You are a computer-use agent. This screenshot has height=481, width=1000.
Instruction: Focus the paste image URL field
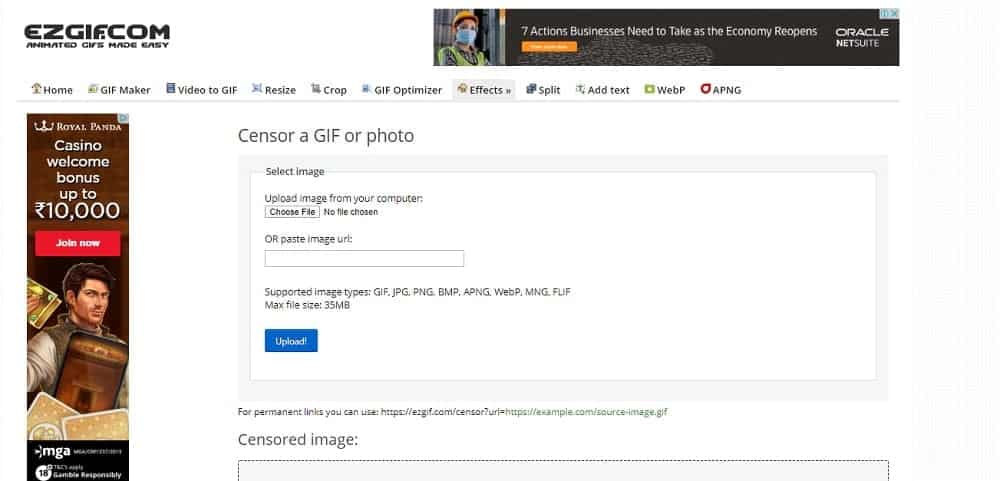pos(364,259)
